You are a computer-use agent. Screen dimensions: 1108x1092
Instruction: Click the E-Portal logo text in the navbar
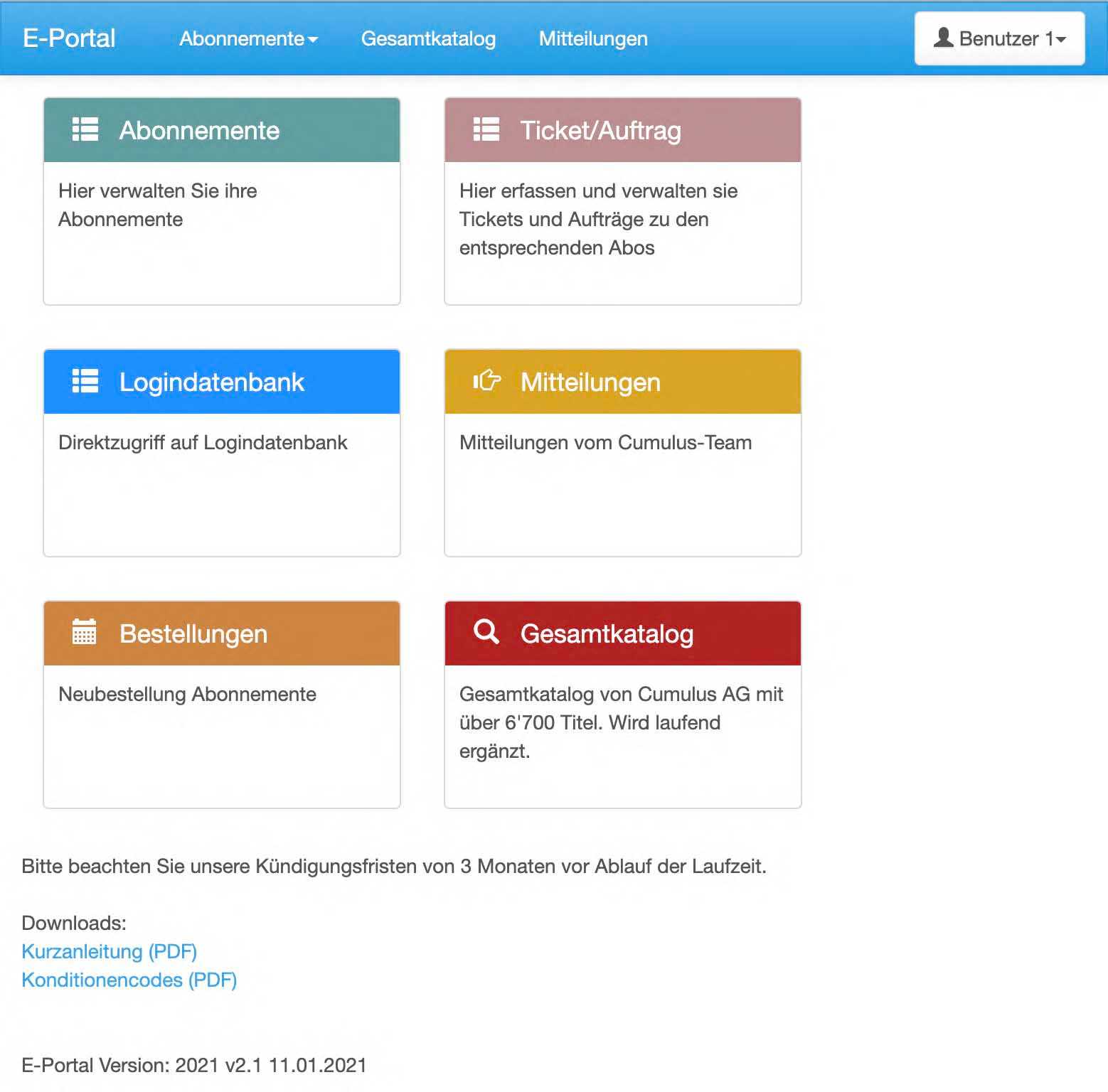pos(69,38)
